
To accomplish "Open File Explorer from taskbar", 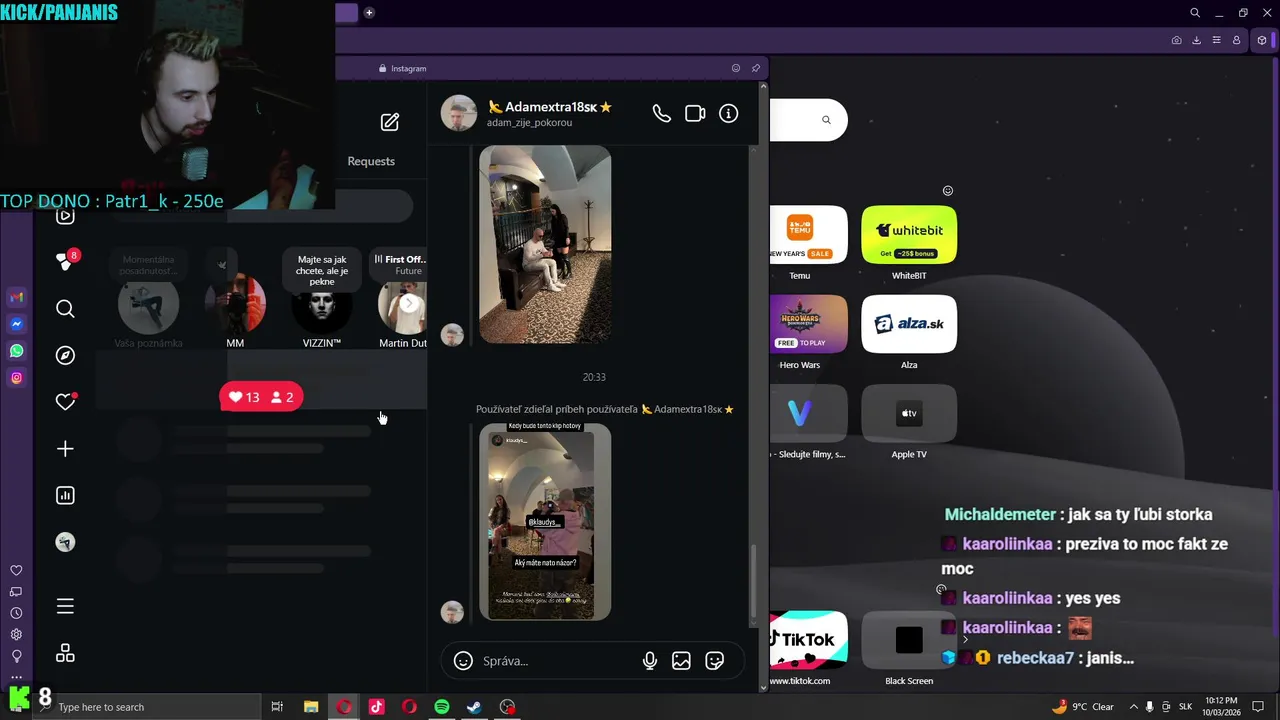I will click(x=311, y=707).
